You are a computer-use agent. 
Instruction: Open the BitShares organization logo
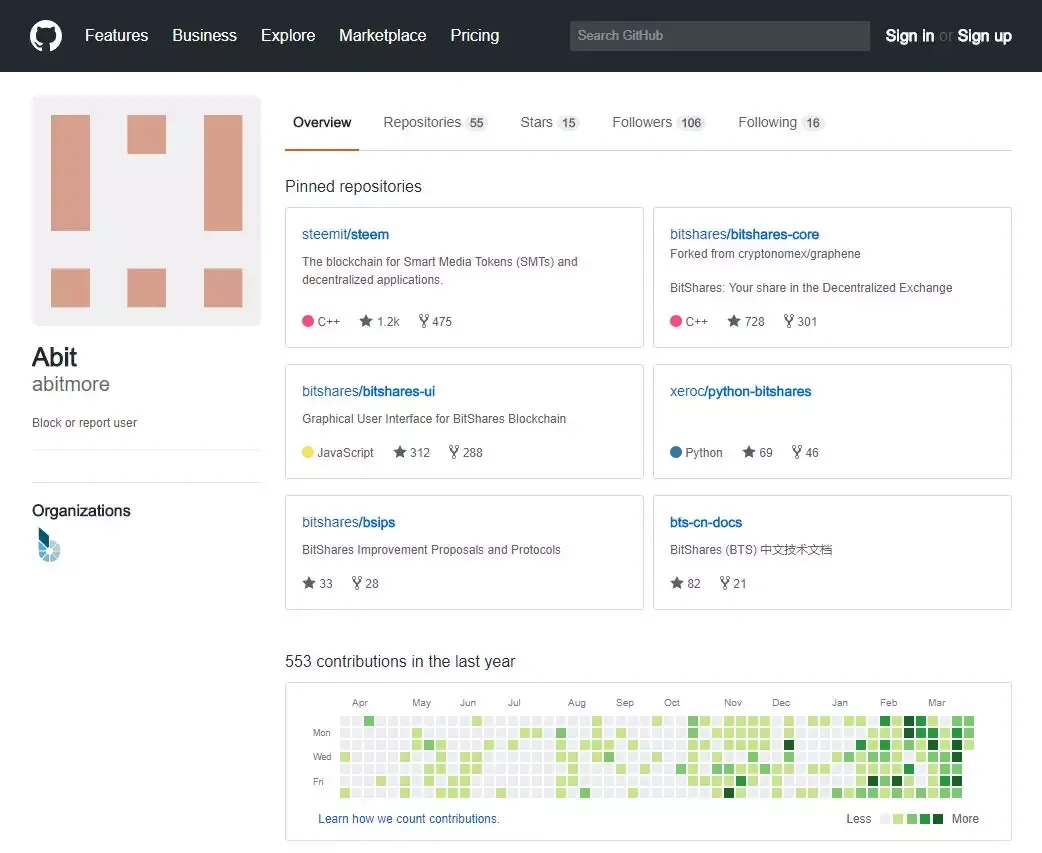coord(49,545)
